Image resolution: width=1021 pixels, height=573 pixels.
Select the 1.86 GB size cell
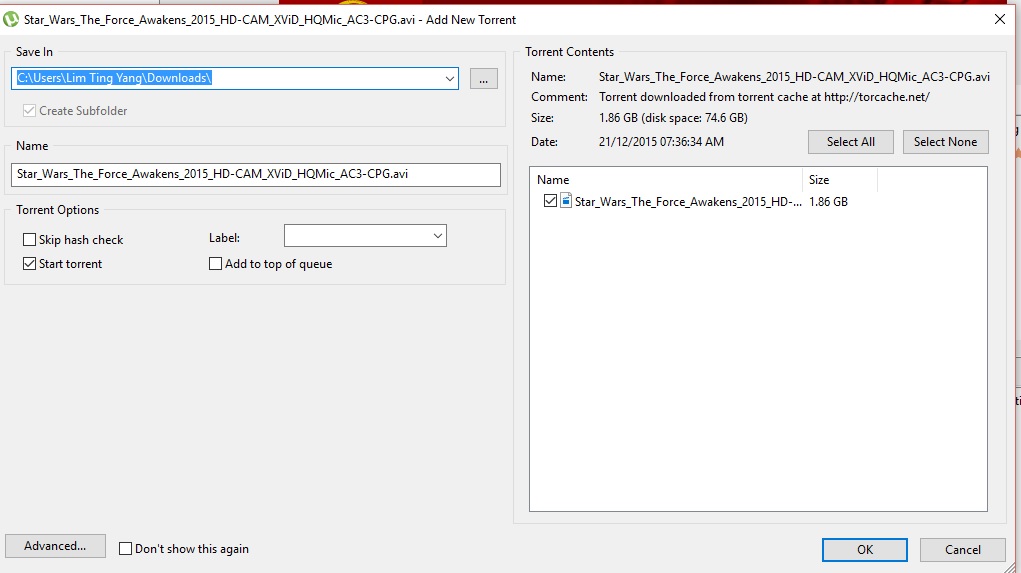coord(828,202)
